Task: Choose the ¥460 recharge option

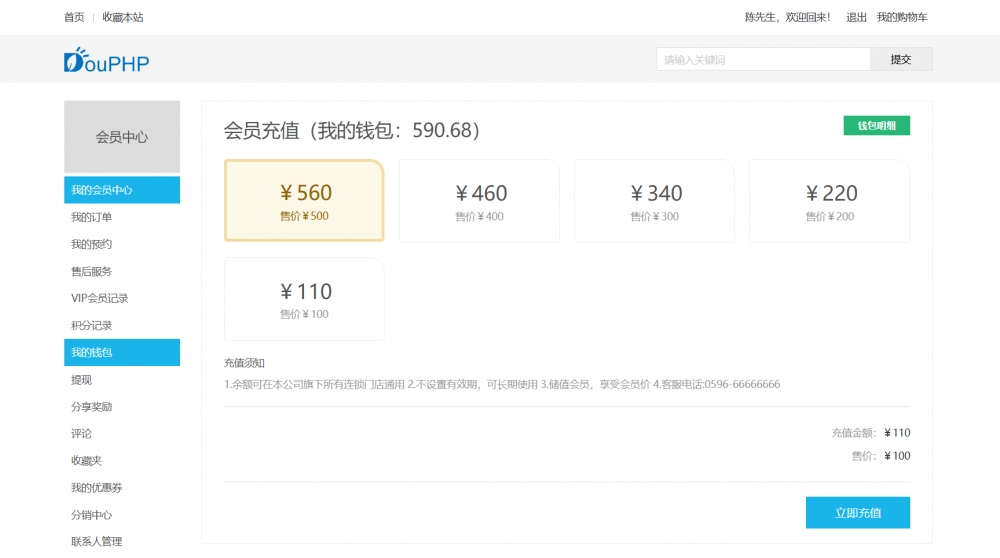Action: 479,201
